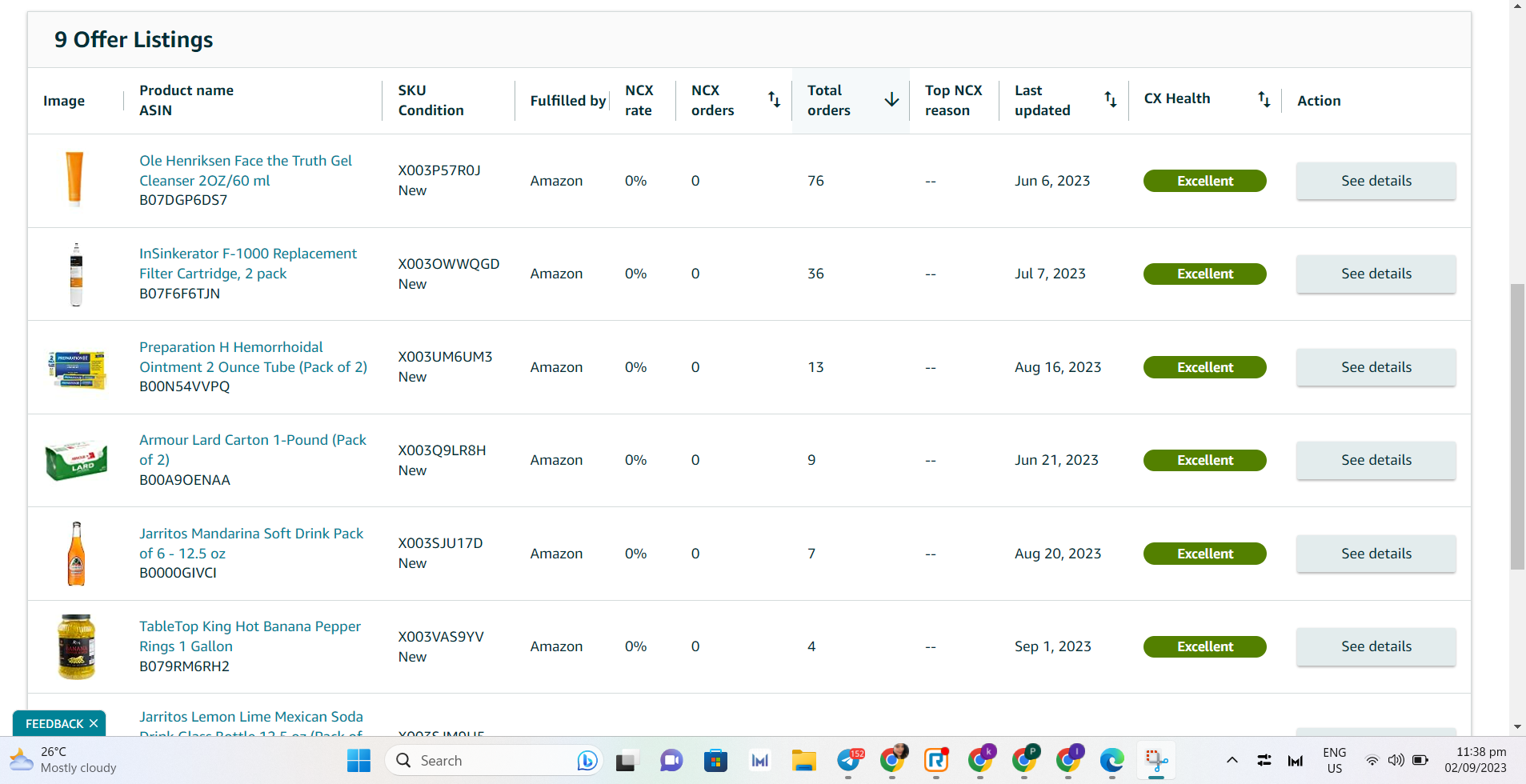
Task: Open Microsoft Edge from the taskbar
Action: 1111,760
